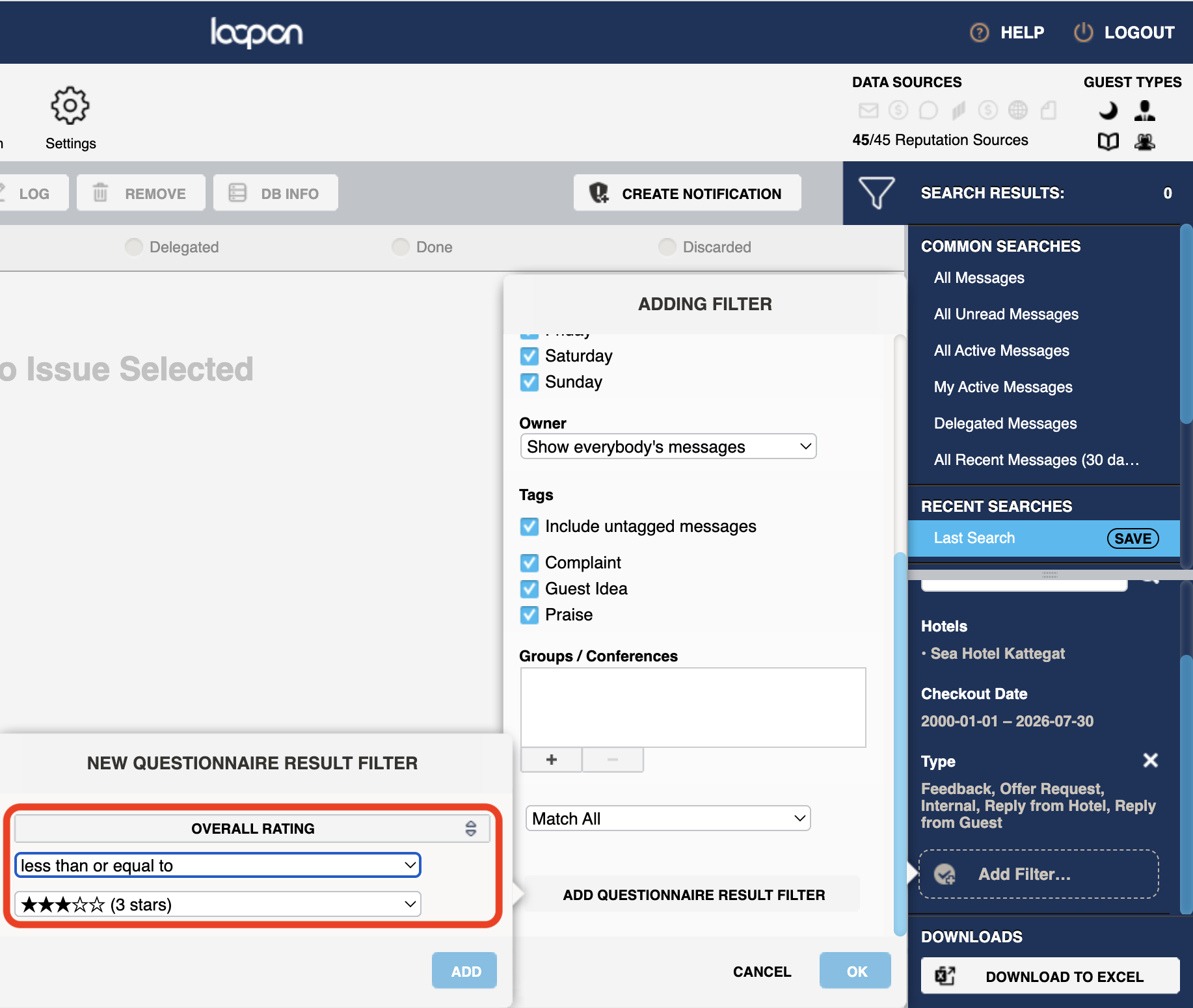Click the trash icon on Remove
Viewport: 1193px width, 1008px height.
click(x=100, y=192)
